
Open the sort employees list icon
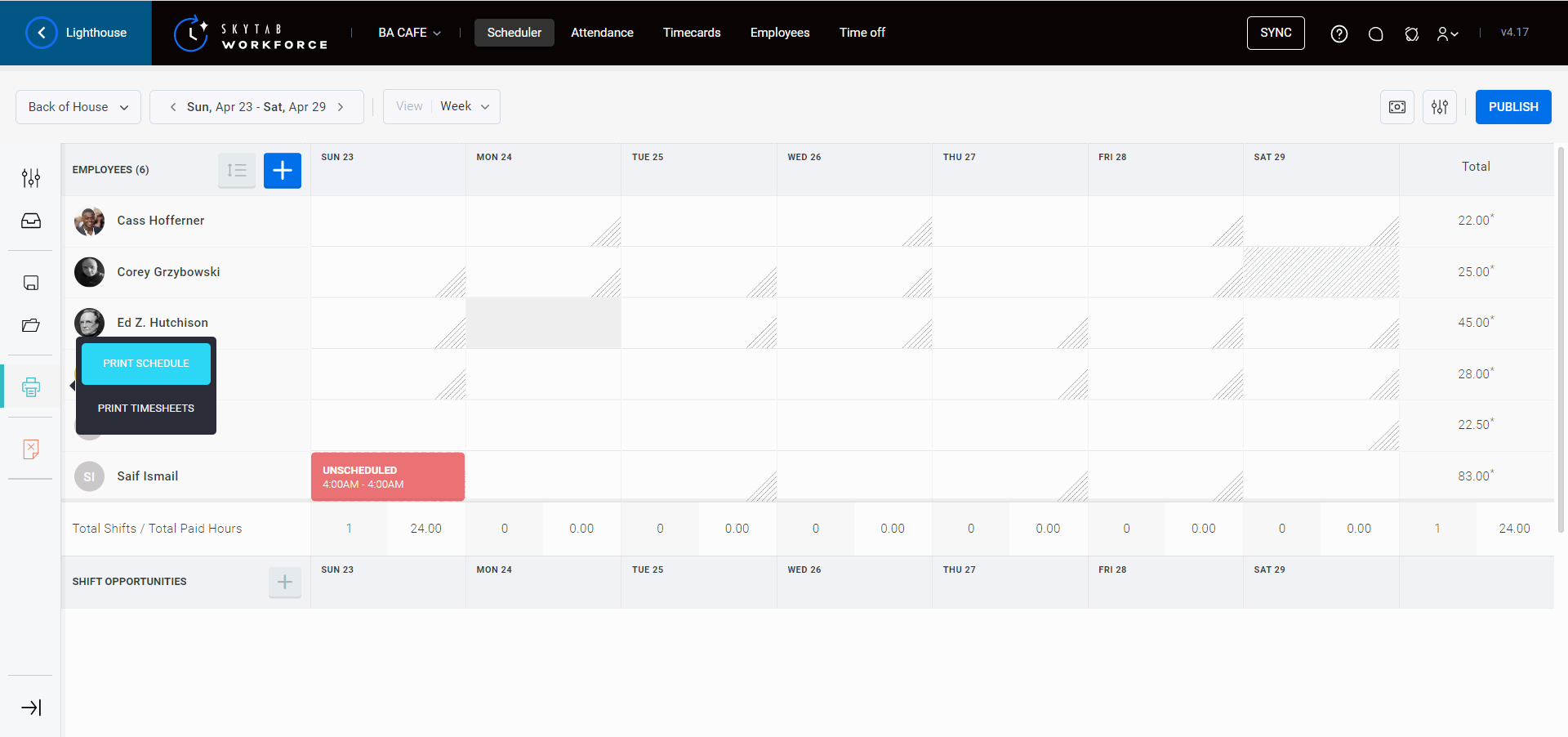[237, 170]
